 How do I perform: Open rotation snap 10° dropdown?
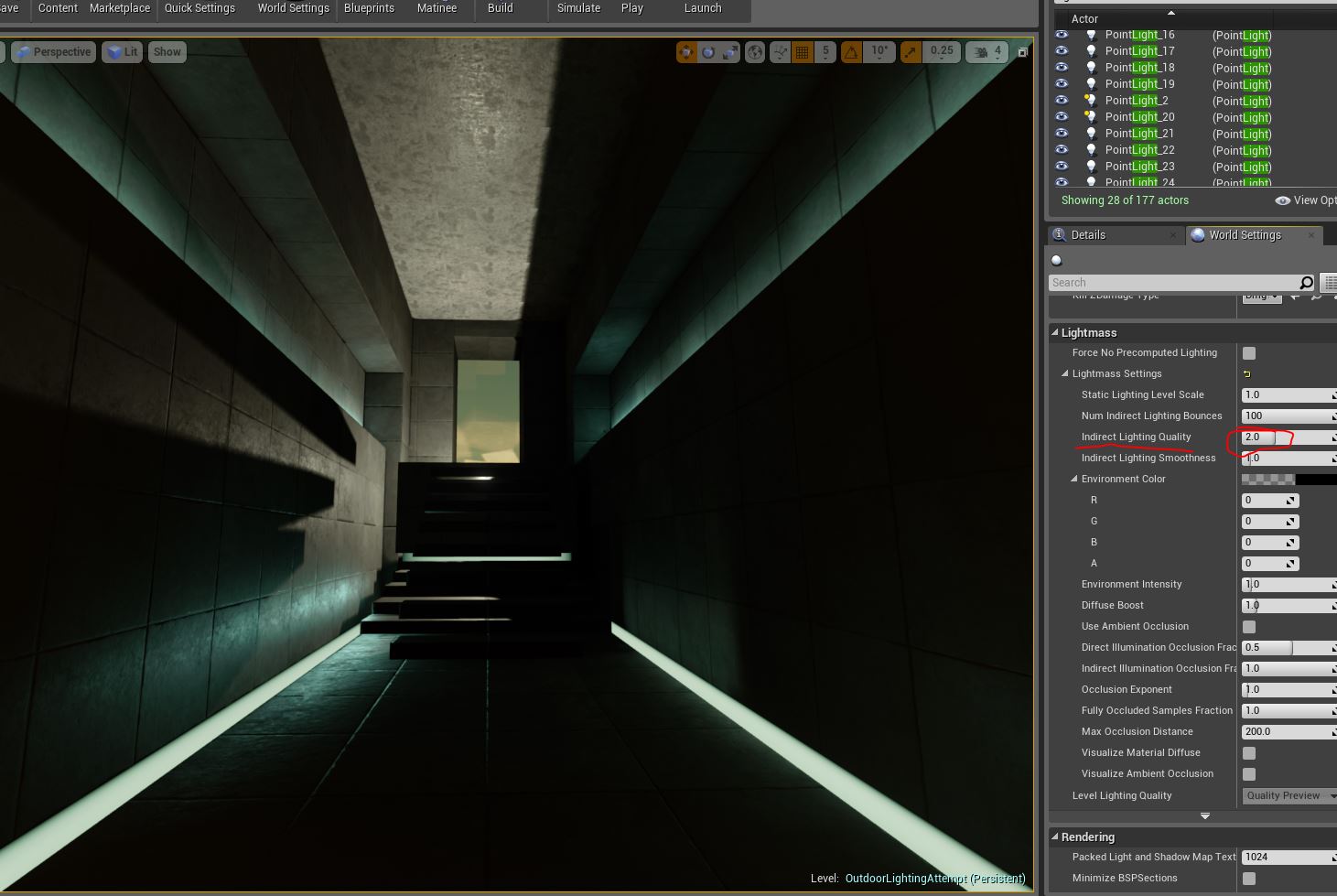coord(879,52)
